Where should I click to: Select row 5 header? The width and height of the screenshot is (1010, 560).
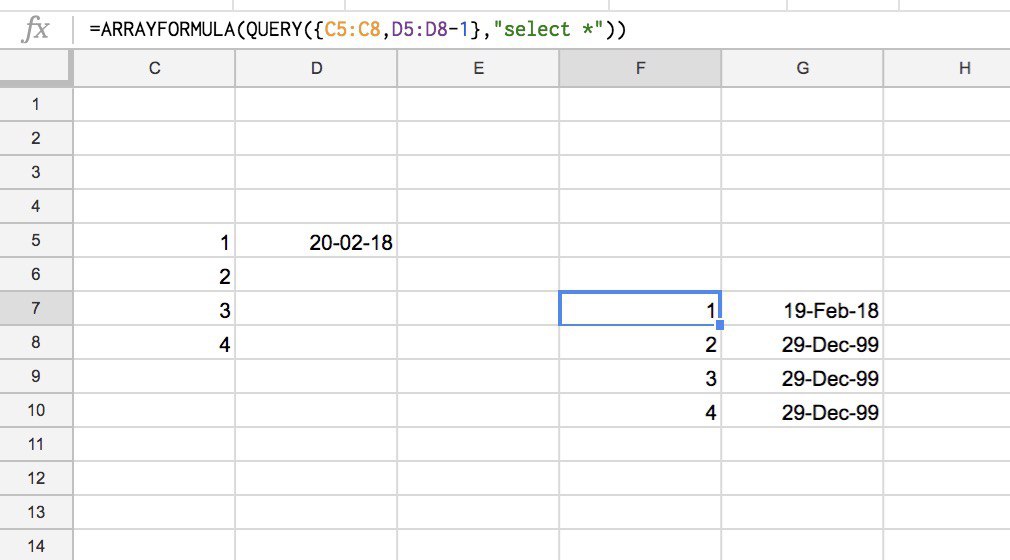pos(36,240)
